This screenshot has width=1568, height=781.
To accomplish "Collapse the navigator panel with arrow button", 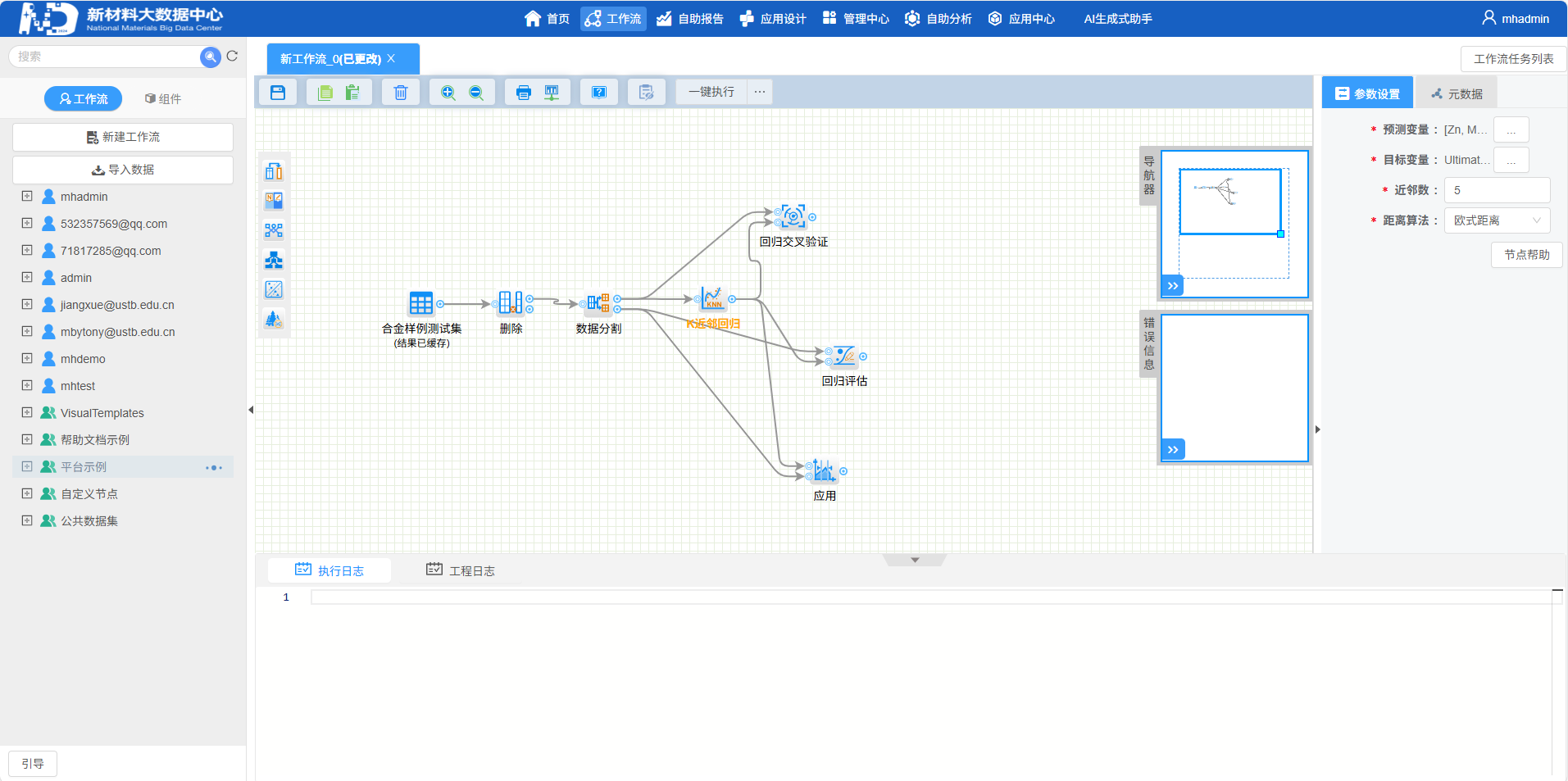I will 1173,285.
